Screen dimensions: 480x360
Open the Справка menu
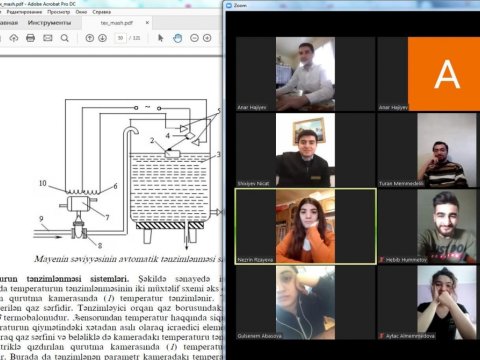(102, 12)
